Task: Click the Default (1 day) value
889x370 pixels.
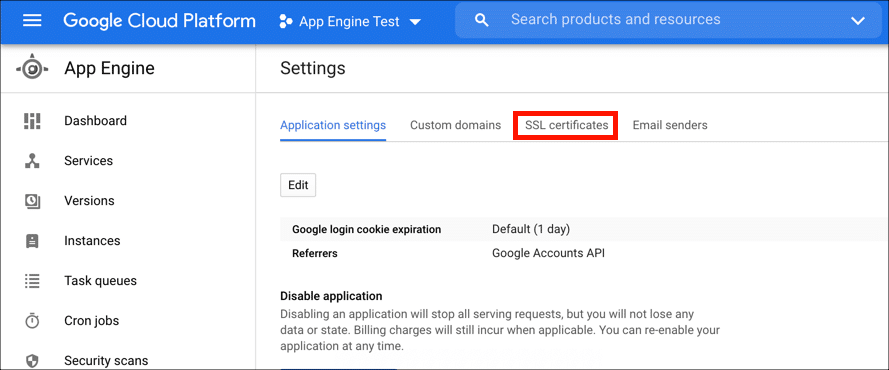Action: (x=531, y=229)
